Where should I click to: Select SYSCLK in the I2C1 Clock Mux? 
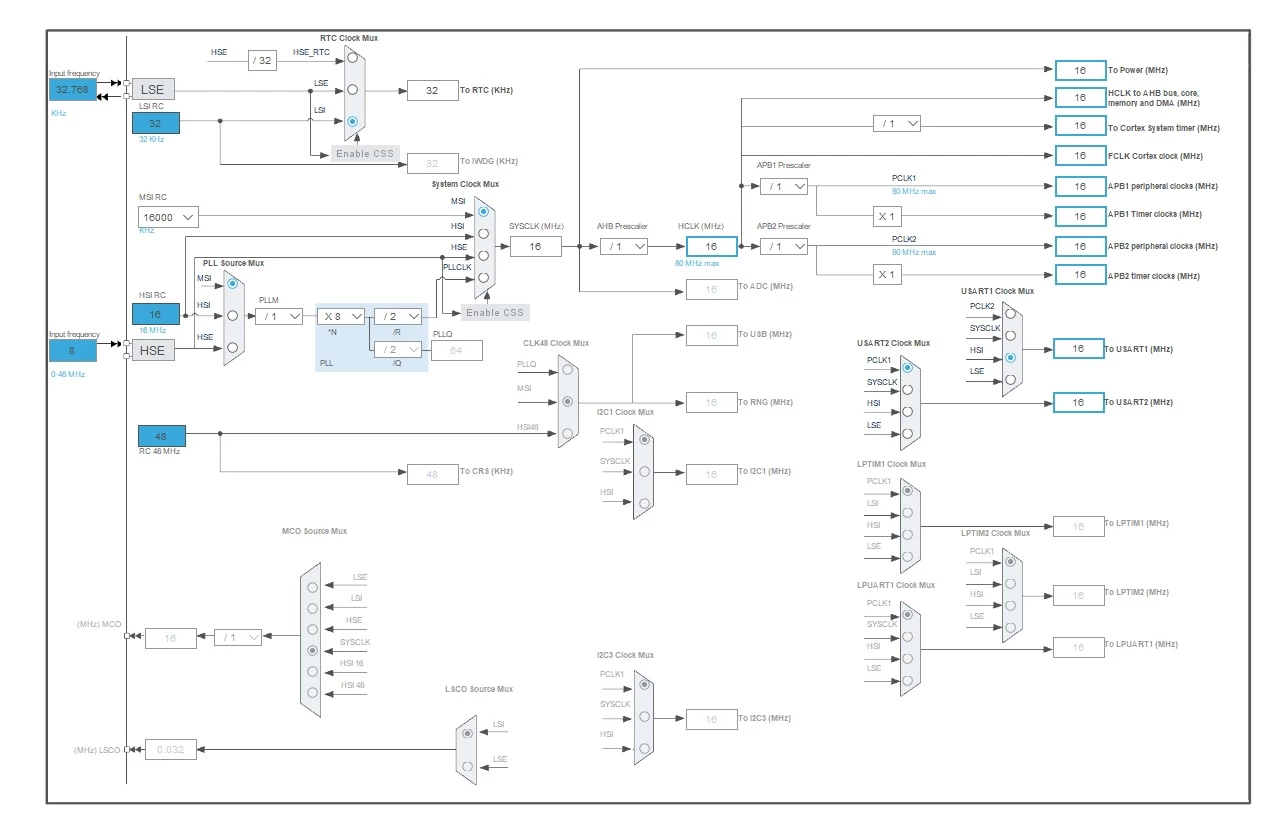click(644, 470)
